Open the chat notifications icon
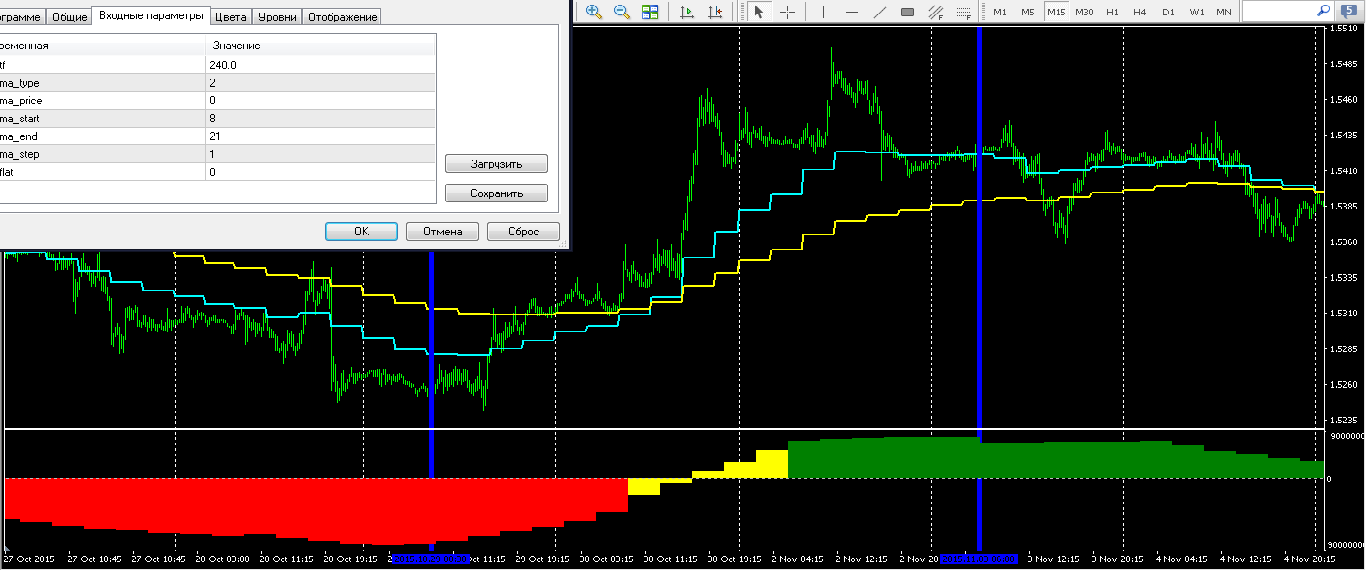Viewport: 1366px width, 570px height. pyautogui.click(x=1351, y=12)
